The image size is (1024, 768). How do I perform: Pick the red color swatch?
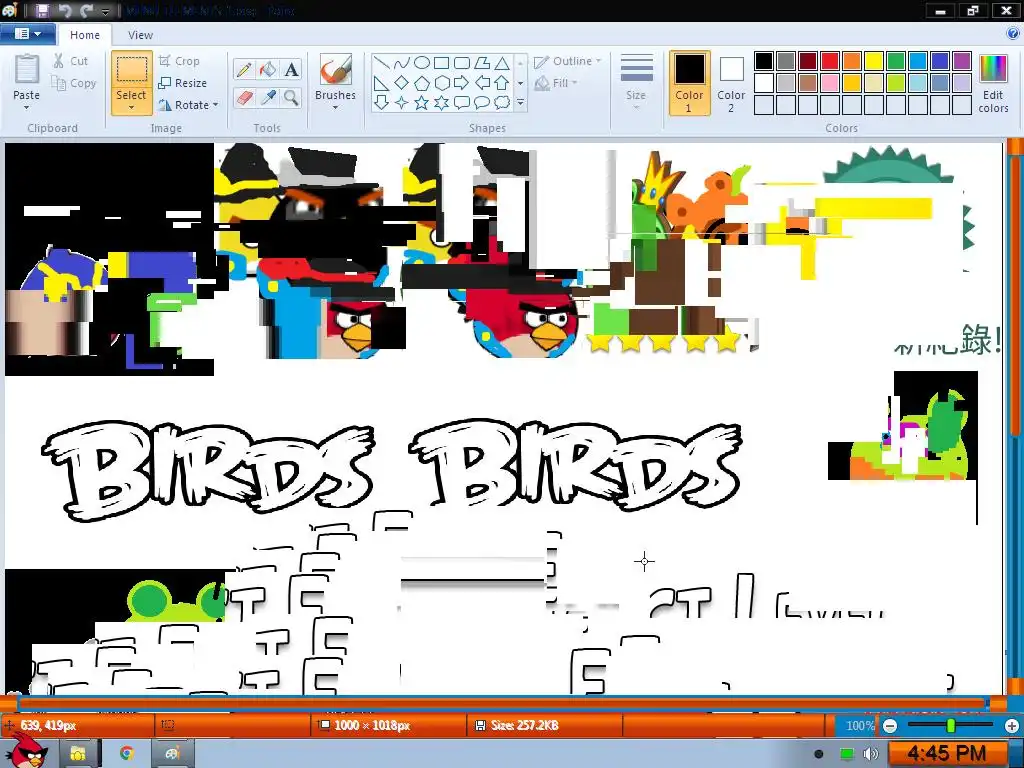(829, 61)
